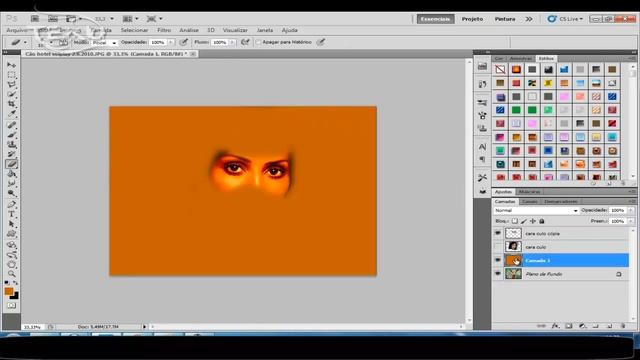Image resolution: width=640 pixels, height=360 pixels.
Task: Open Fluxo slider arrow
Action: pyautogui.click(x=232, y=42)
